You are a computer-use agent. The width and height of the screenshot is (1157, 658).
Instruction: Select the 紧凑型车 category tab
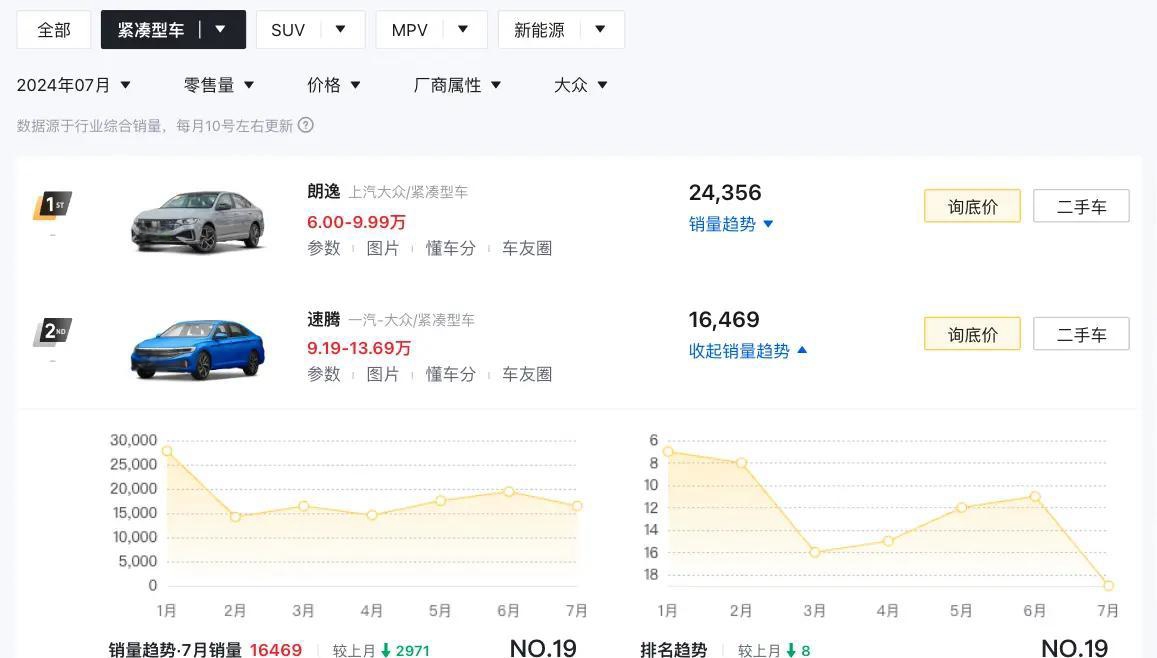(x=151, y=30)
